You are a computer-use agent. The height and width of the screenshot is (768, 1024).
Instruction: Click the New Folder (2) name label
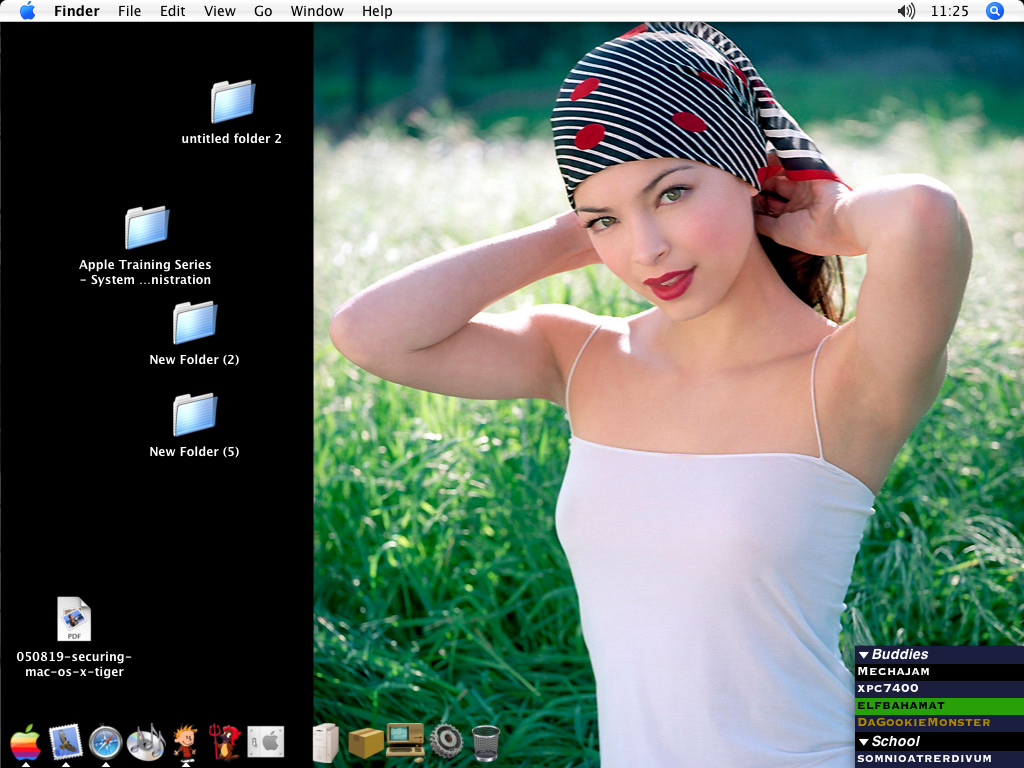(194, 359)
